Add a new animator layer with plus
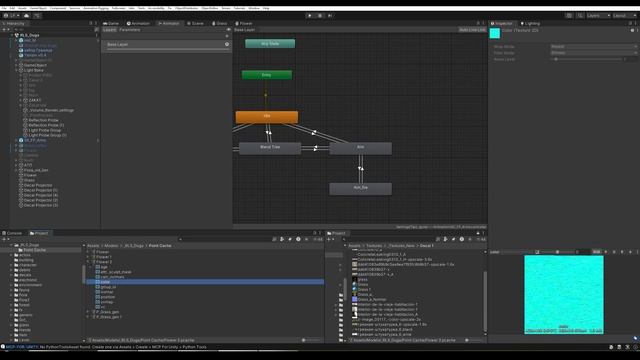 point(227,36)
